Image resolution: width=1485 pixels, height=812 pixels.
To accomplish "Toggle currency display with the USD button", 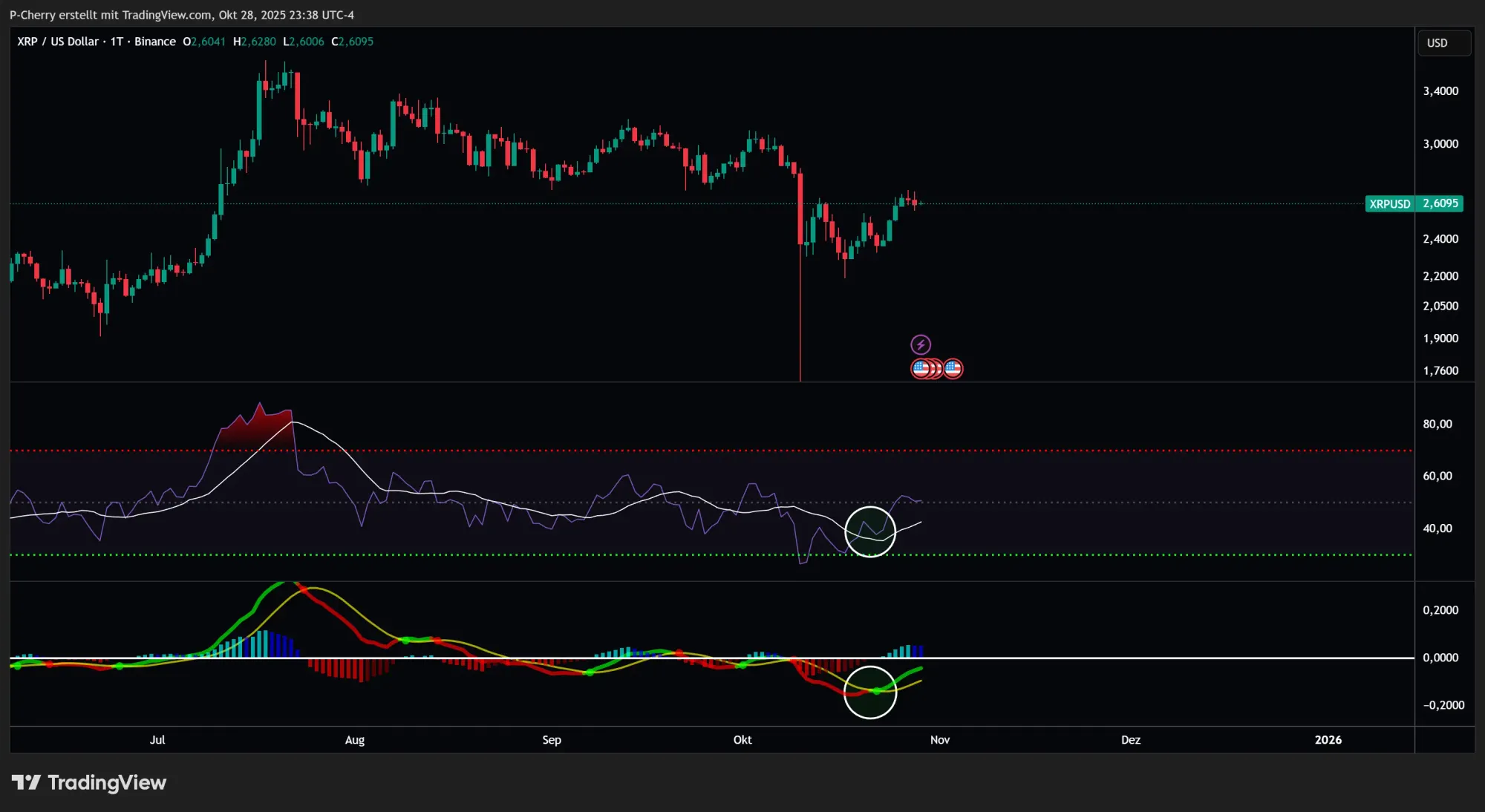I will (x=1443, y=42).
